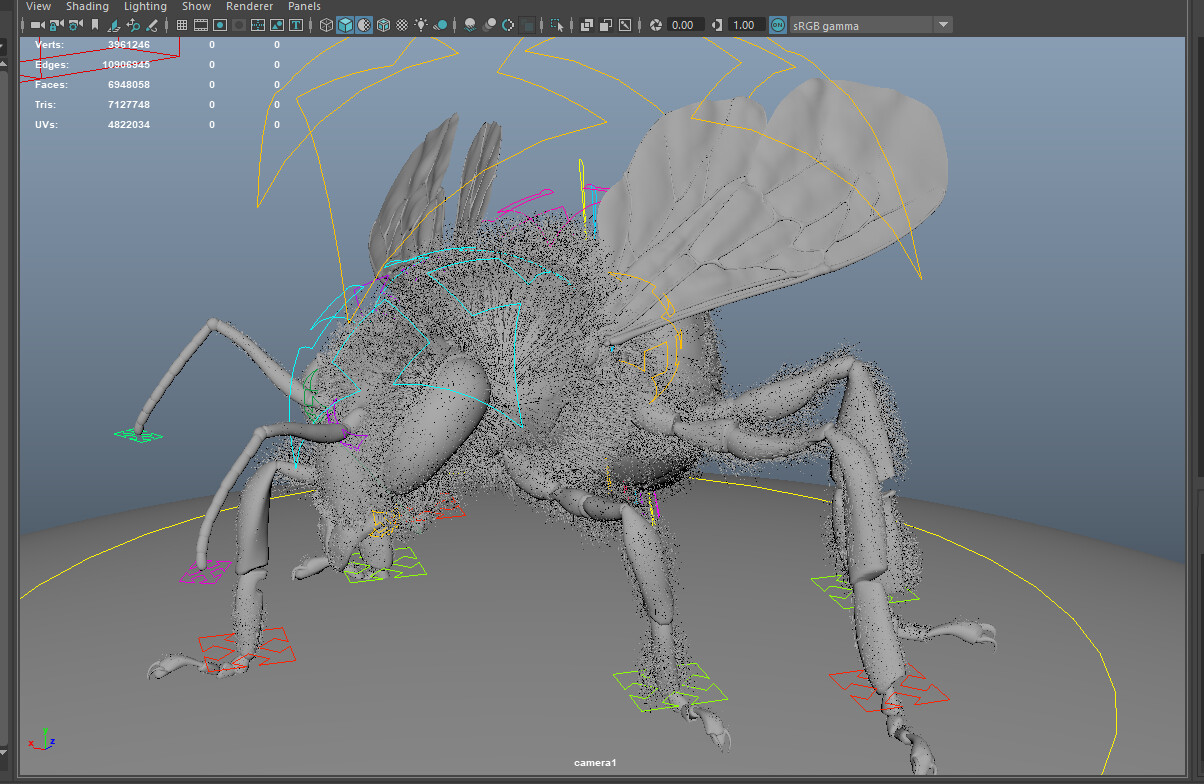
Task: Enable wireframe display cube icon
Action: coord(326,25)
